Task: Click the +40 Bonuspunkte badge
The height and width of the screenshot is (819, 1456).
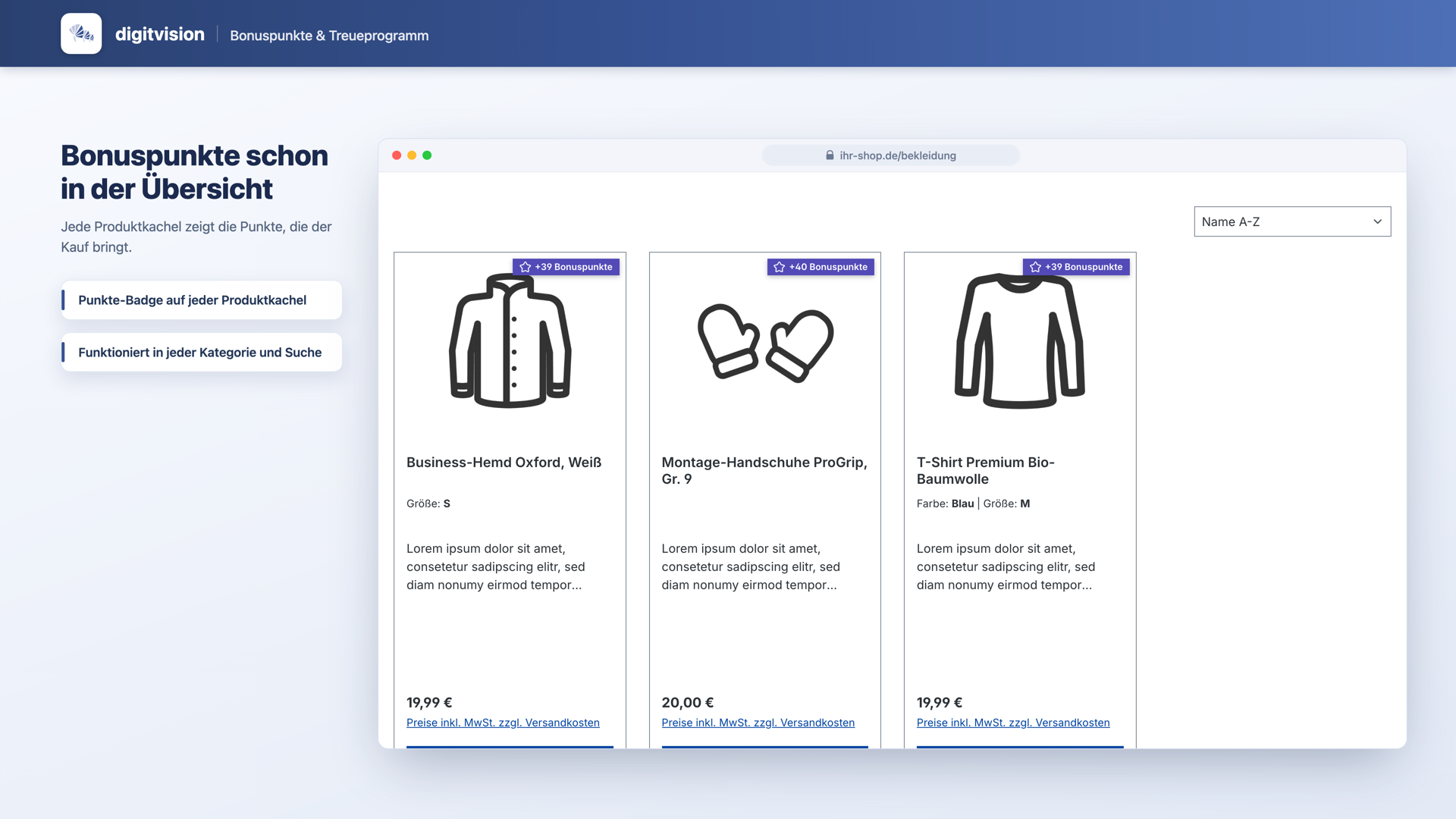Action: [x=821, y=267]
